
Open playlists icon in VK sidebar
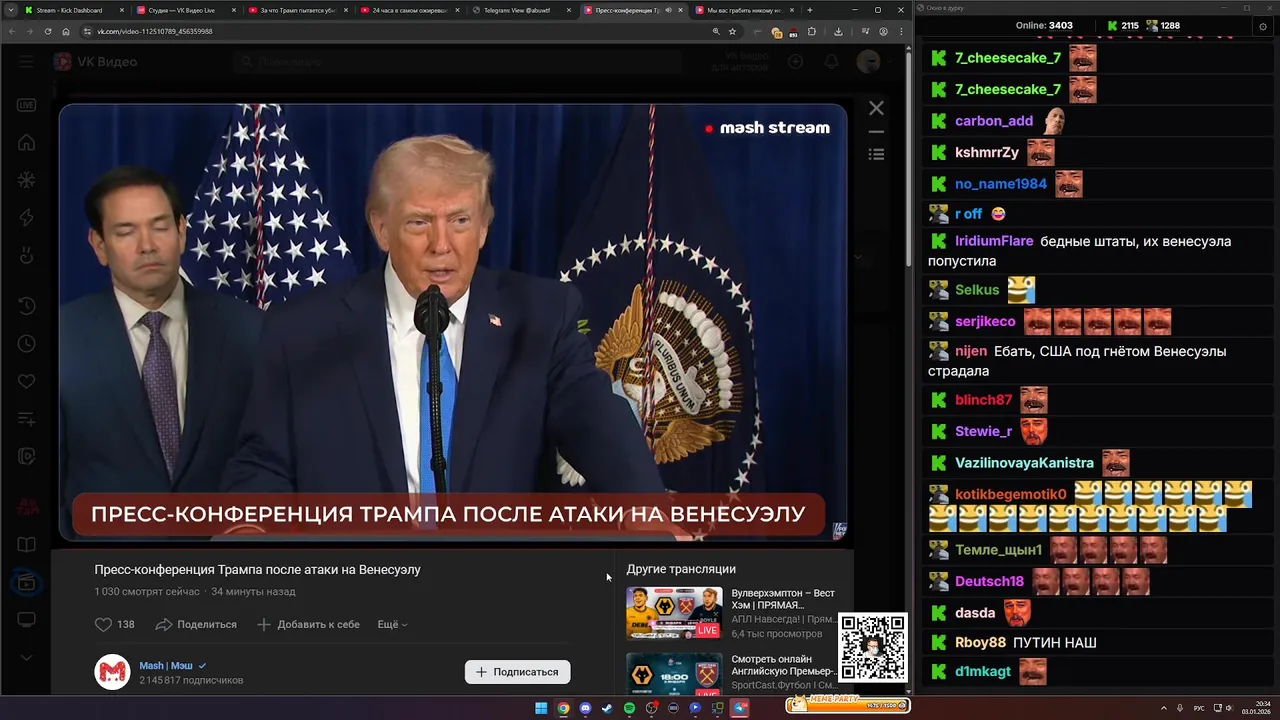coord(27,419)
